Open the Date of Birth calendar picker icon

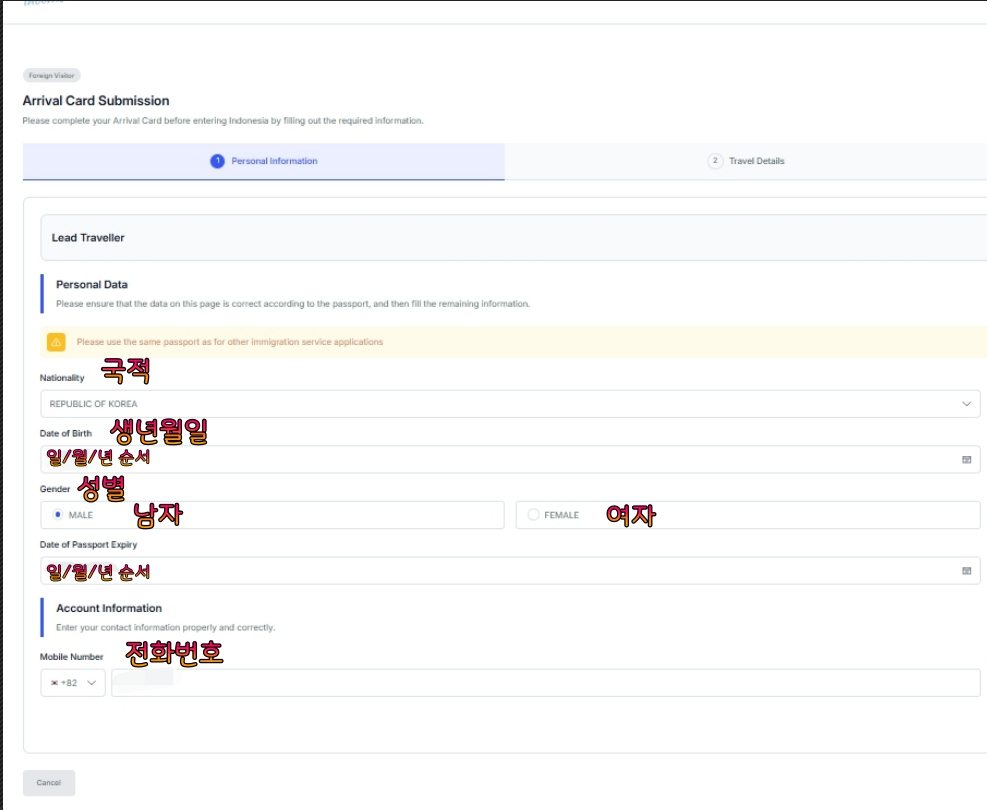click(x=966, y=459)
